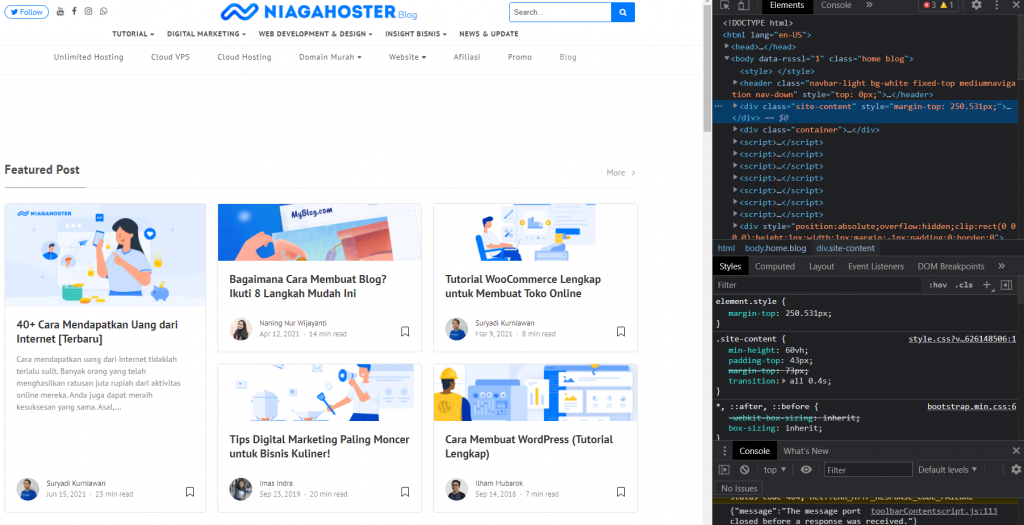Toggle the computed styles sidebar icon
Screen dimensions: 1024x525
(x=1006, y=285)
